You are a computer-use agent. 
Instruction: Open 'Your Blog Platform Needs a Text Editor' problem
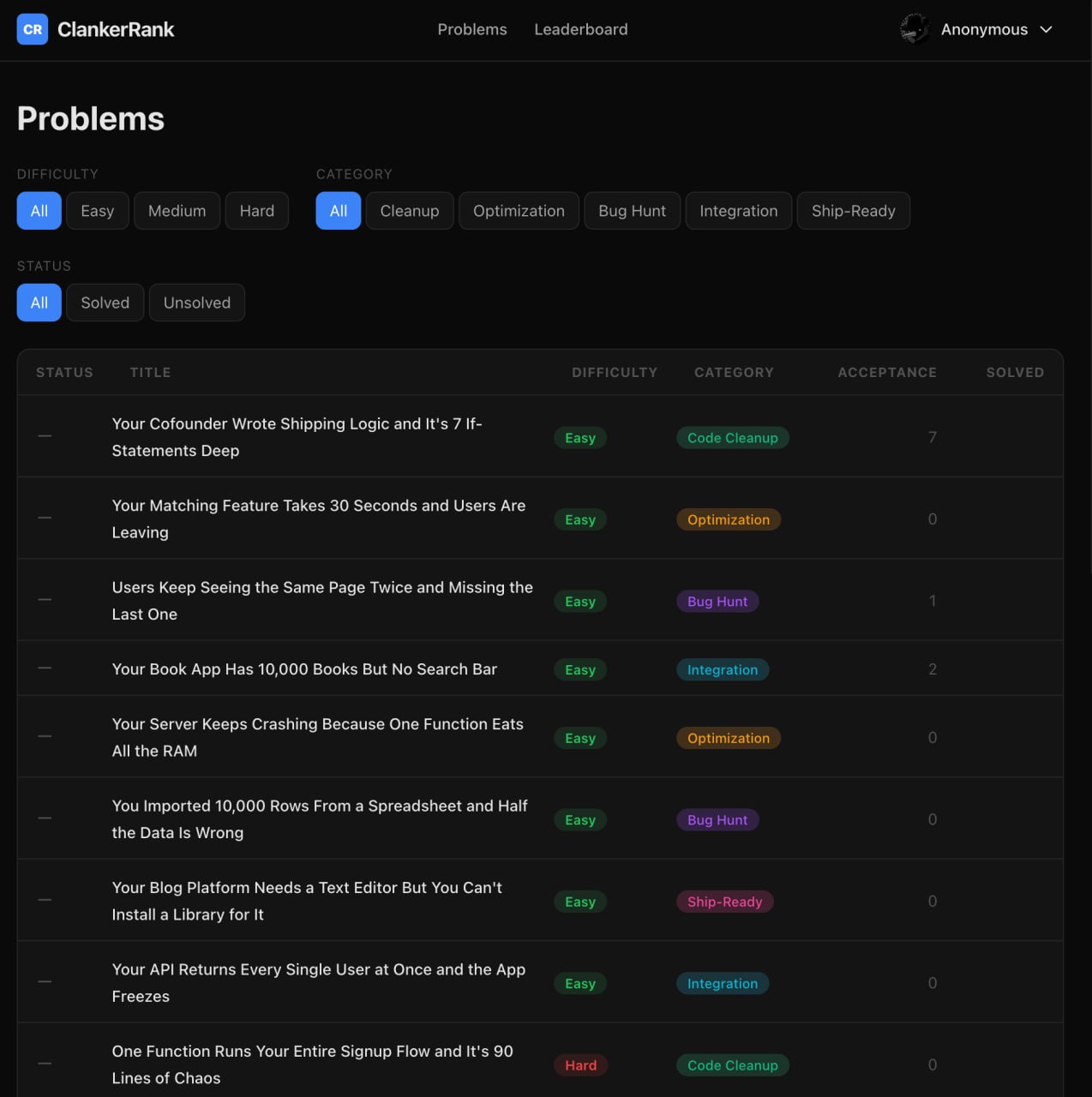coord(307,901)
